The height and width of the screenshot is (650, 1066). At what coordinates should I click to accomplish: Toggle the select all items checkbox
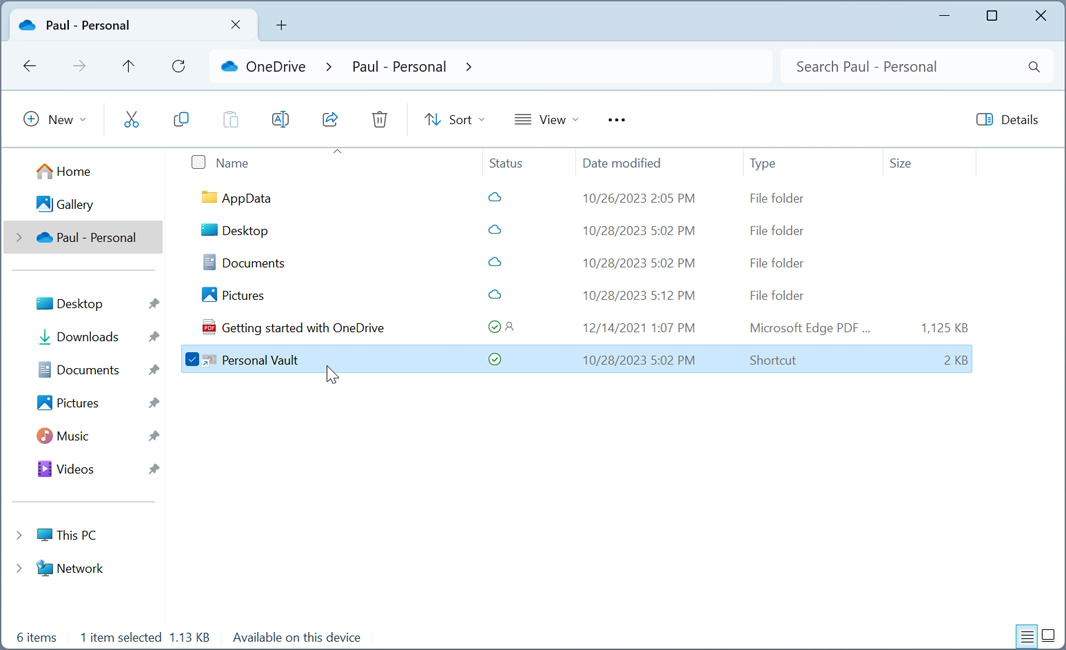click(x=198, y=163)
